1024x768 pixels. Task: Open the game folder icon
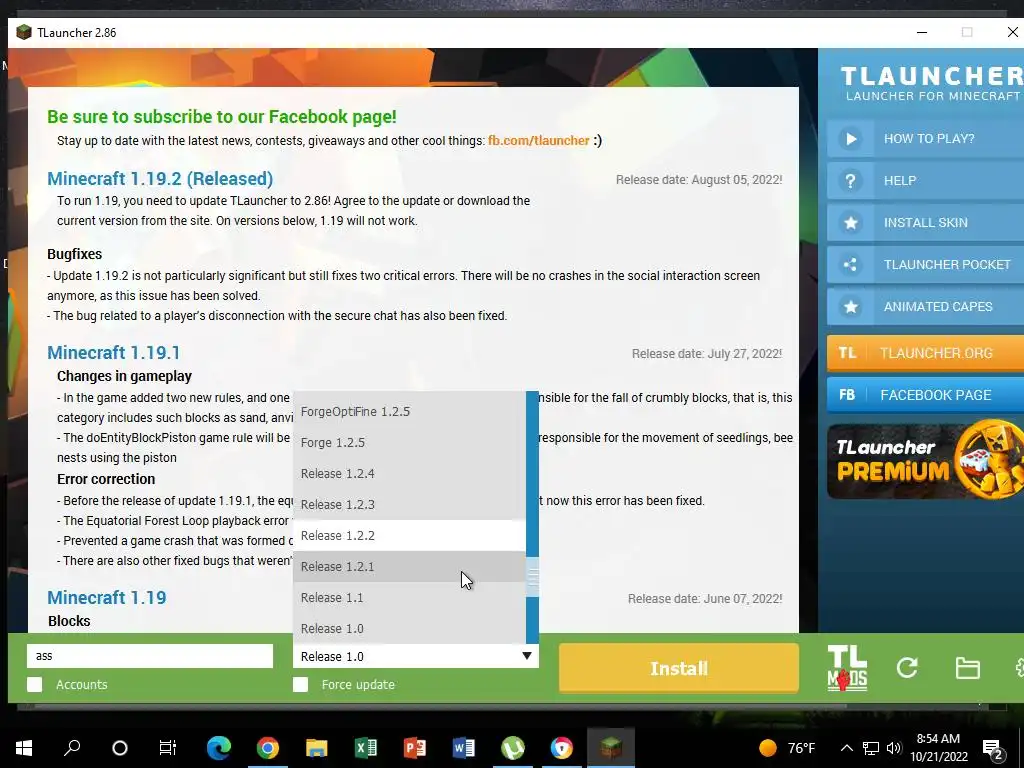point(967,668)
